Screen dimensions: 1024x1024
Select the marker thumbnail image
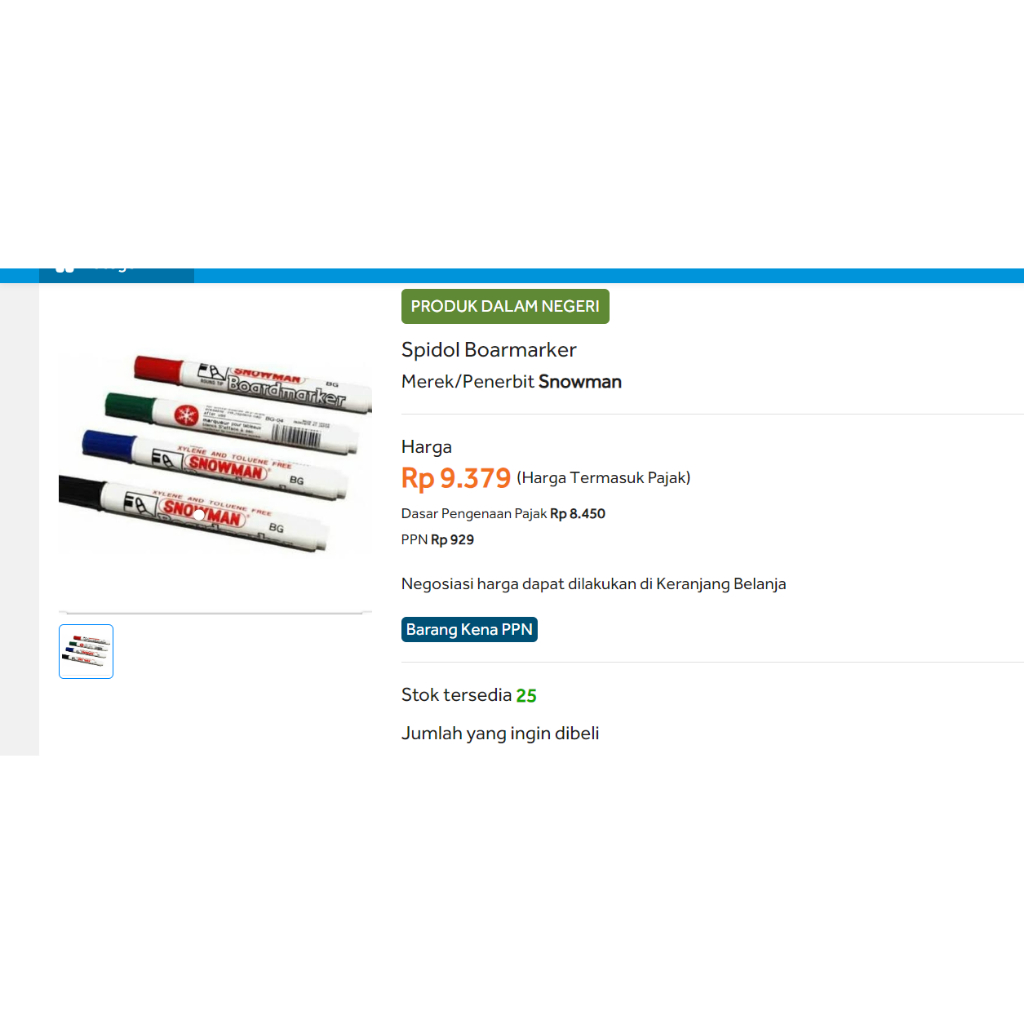point(86,651)
